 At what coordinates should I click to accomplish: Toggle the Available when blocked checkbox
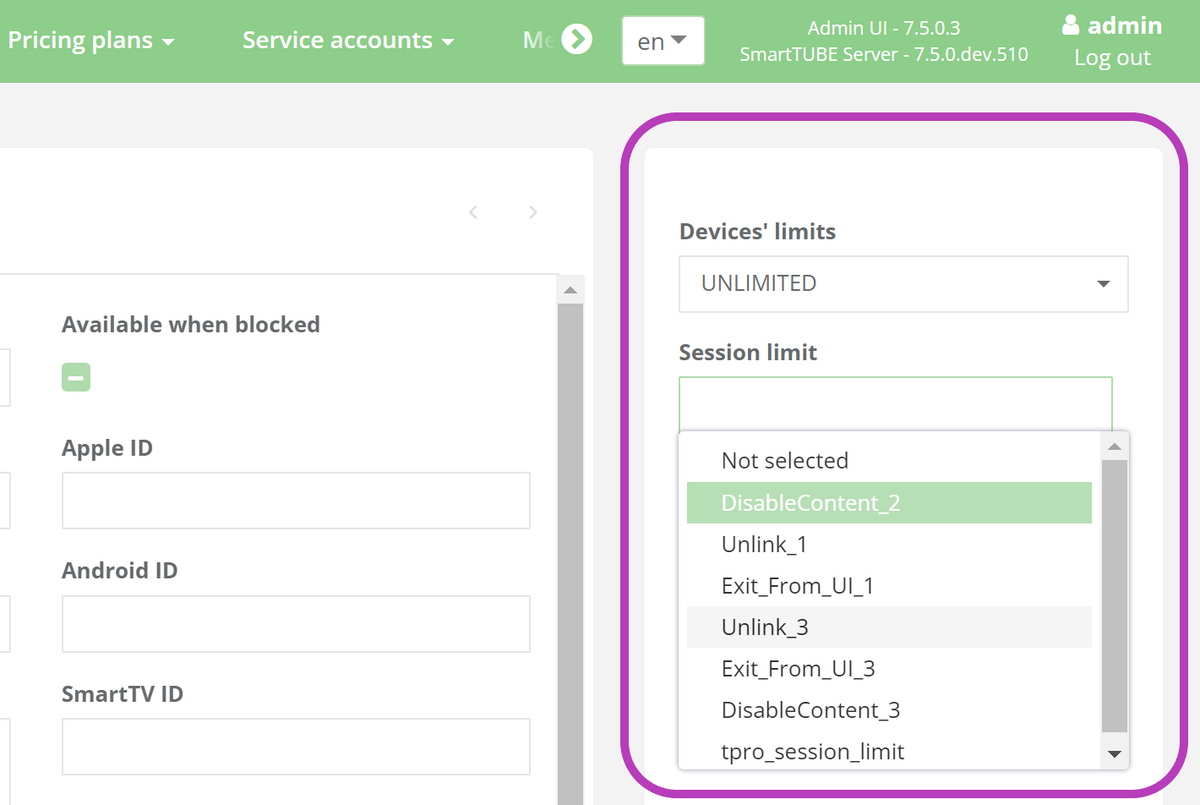pos(76,377)
